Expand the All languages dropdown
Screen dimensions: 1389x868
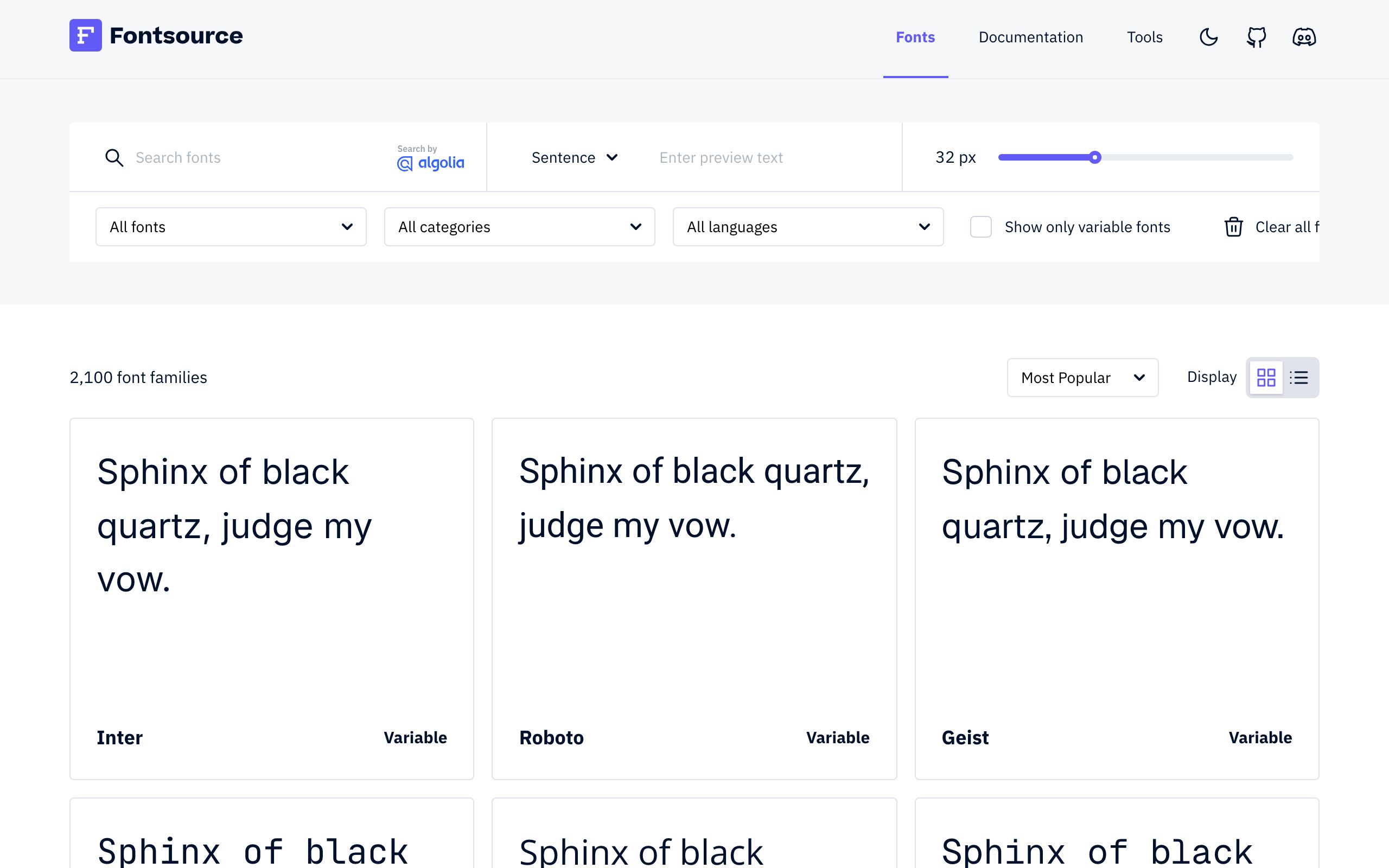pyautogui.click(x=808, y=227)
